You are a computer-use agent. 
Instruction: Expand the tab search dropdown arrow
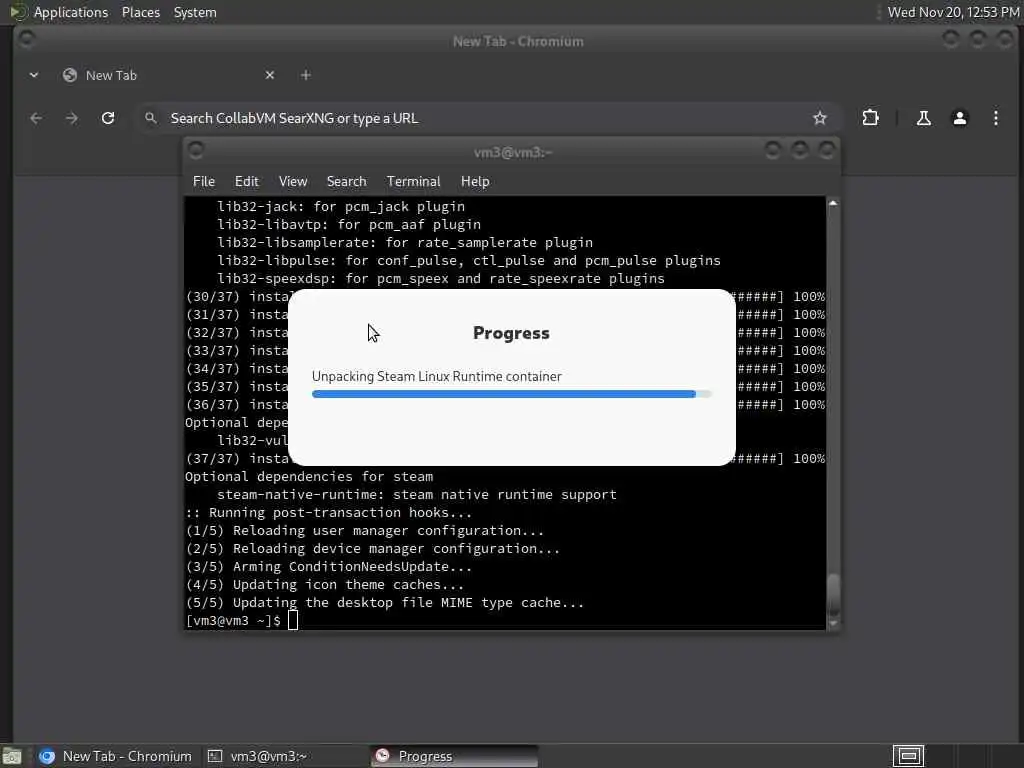coord(34,75)
